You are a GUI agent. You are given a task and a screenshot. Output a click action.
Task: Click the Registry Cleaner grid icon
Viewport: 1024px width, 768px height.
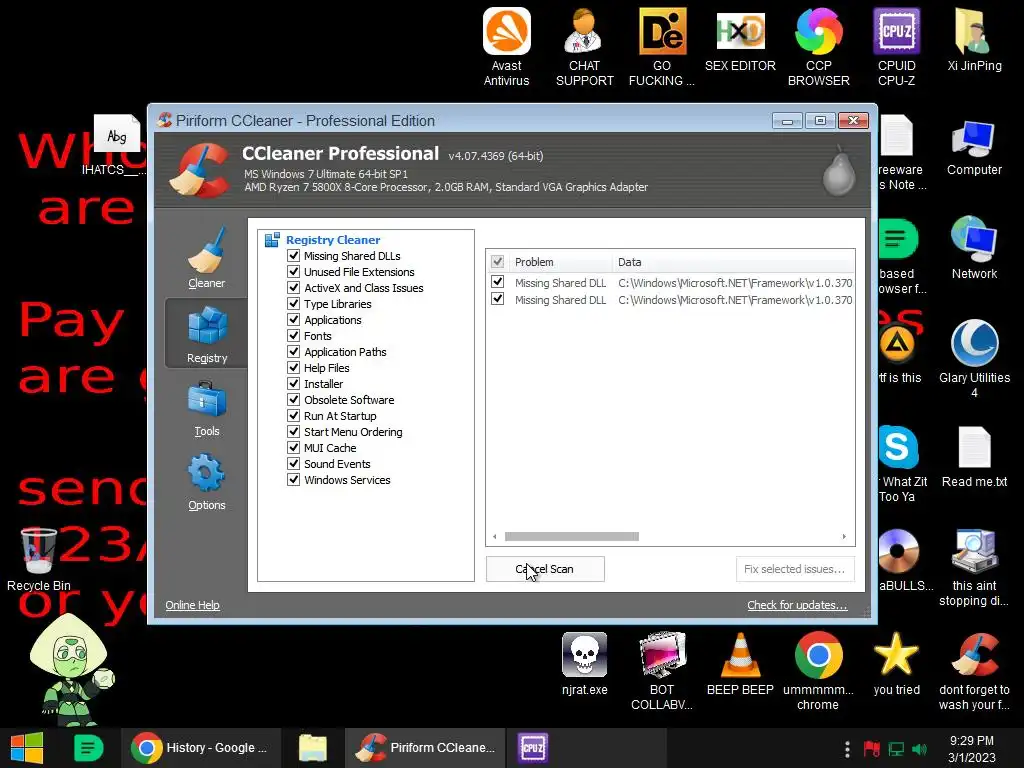click(x=272, y=240)
